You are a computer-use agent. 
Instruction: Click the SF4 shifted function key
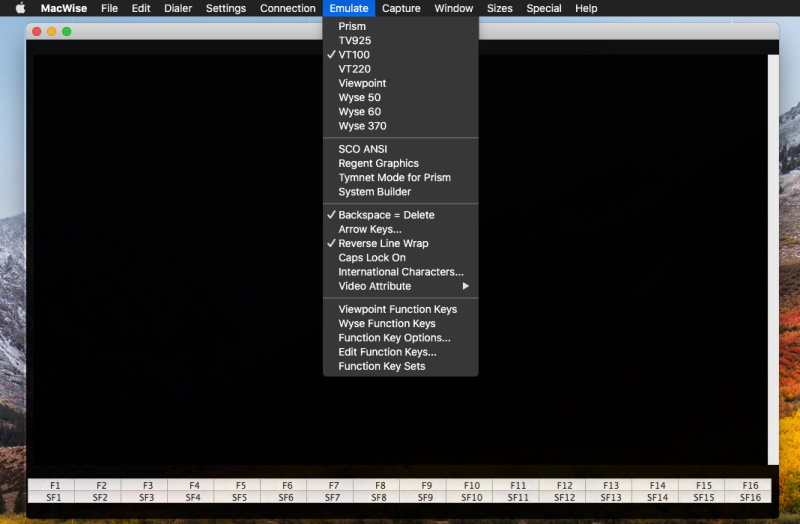tap(191, 497)
